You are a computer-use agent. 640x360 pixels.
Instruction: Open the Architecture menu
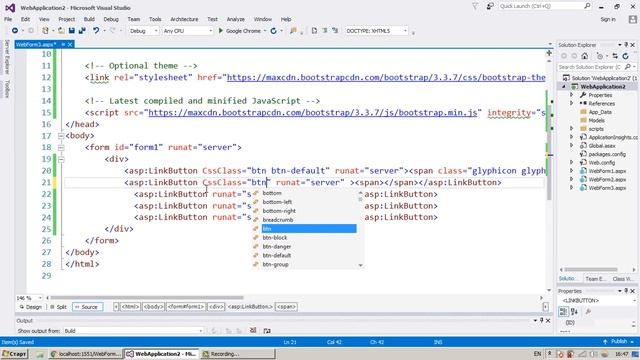(184, 19)
